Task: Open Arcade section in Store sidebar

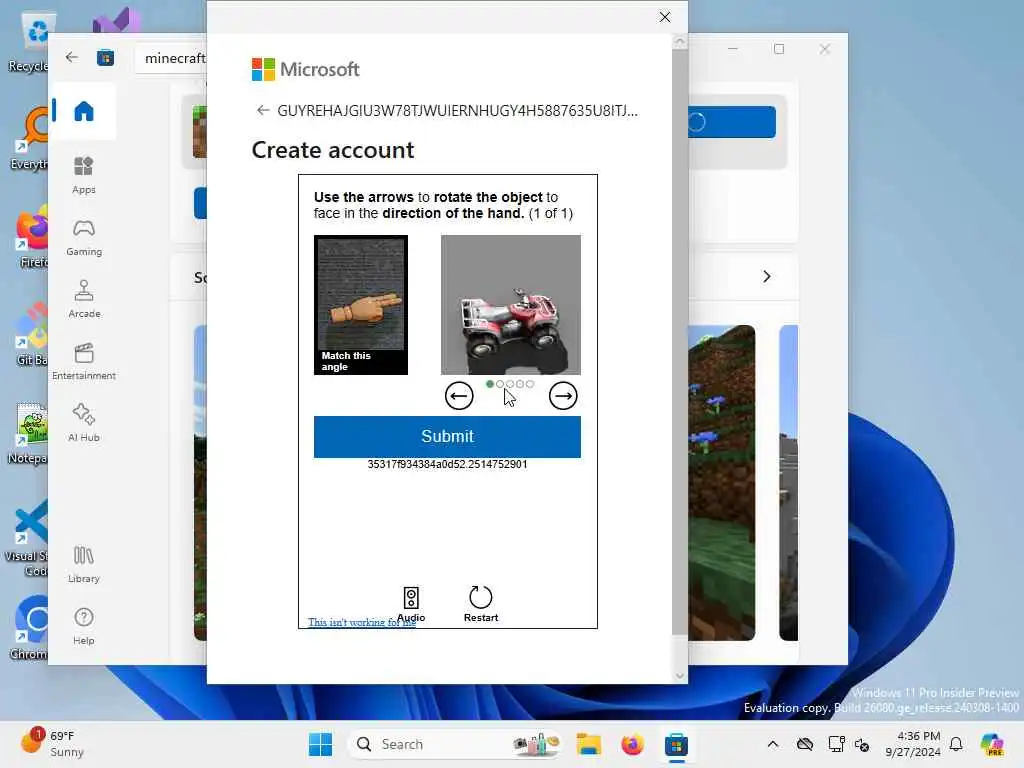Action: (84, 299)
